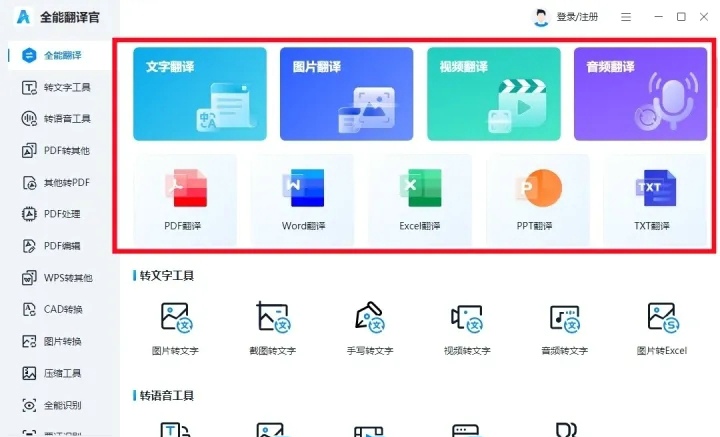This screenshot has height=437, width=720.
Task: Open the 图片翻译 card
Action: [x=347, y=94]
